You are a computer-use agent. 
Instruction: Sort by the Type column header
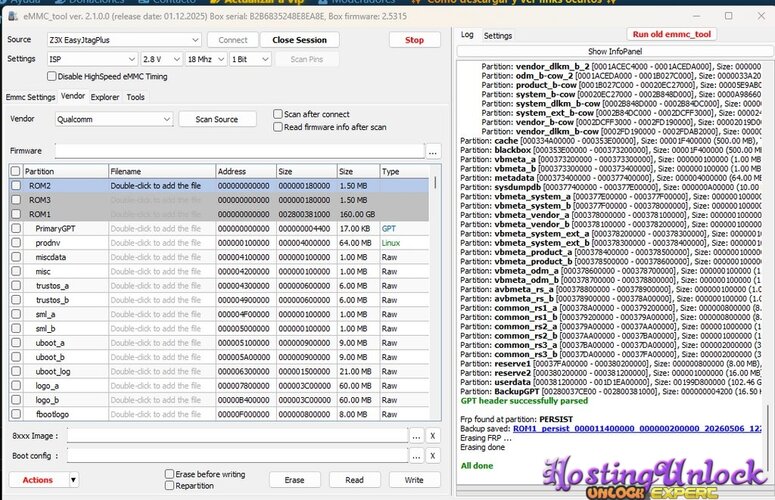pyautogui.click(x=404, y=171)
